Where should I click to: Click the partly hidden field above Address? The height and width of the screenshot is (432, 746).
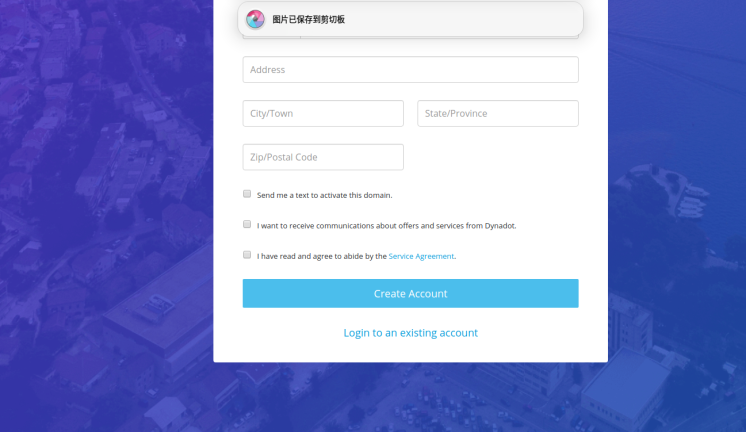(410, 38)
